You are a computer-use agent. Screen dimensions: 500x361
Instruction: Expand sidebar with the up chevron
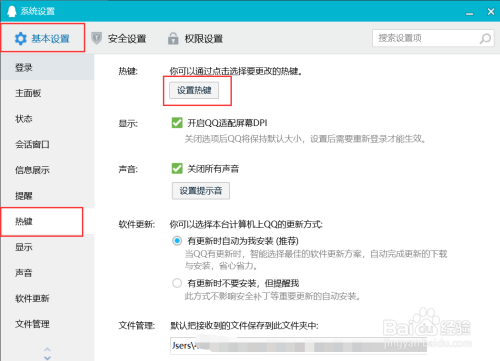(x=47, y=349)
